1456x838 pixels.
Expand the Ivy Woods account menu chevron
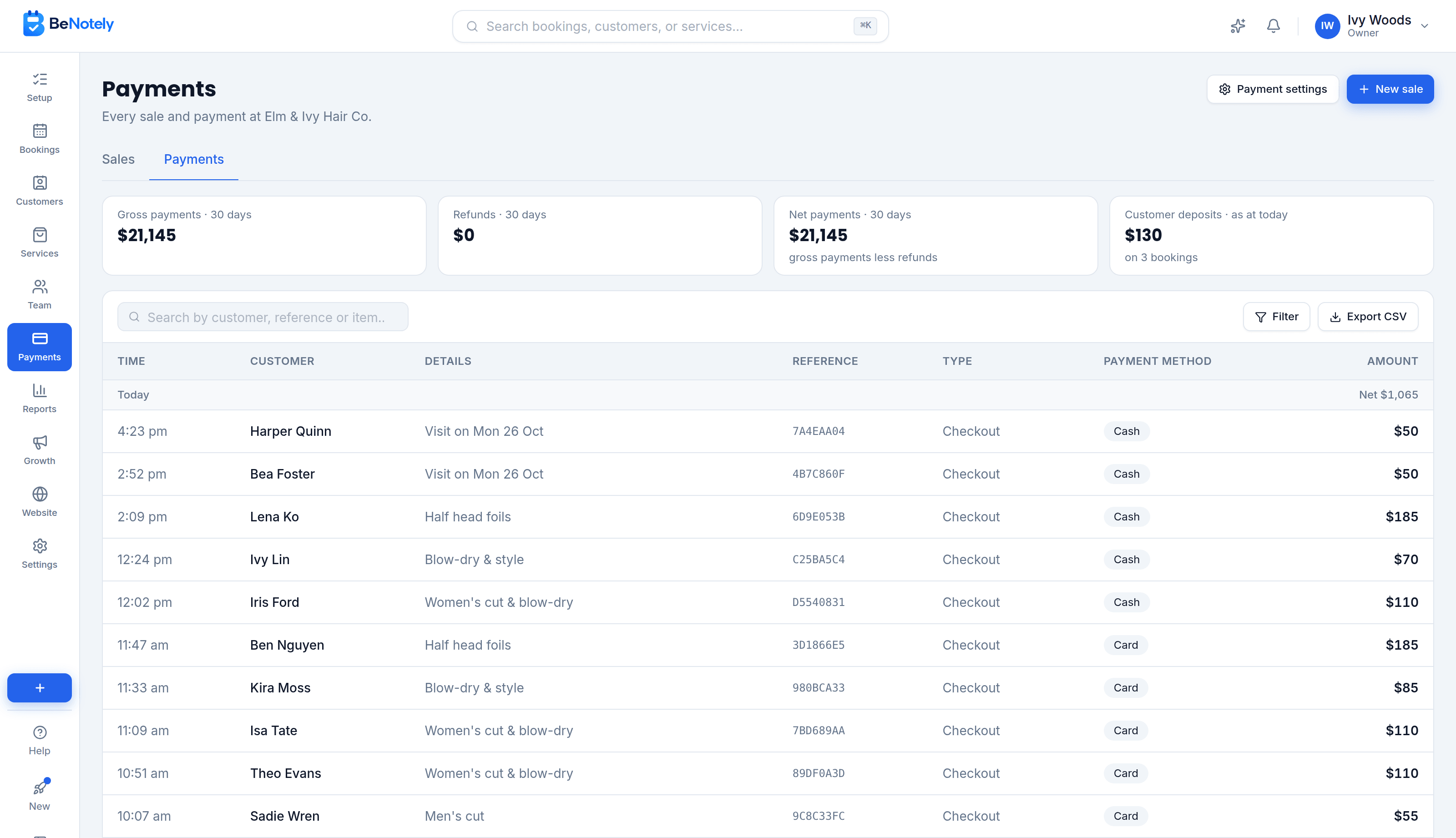(x=1424, y=26)
